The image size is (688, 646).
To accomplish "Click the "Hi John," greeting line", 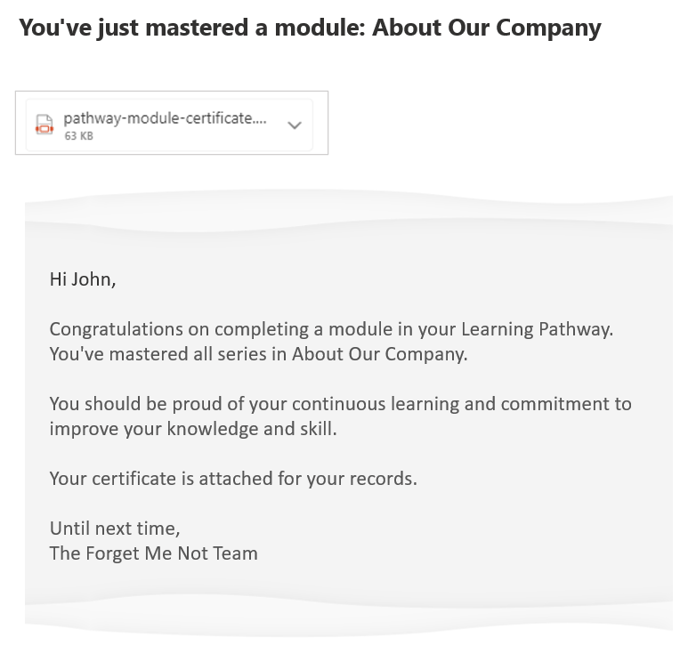I will tap(83, 279).
